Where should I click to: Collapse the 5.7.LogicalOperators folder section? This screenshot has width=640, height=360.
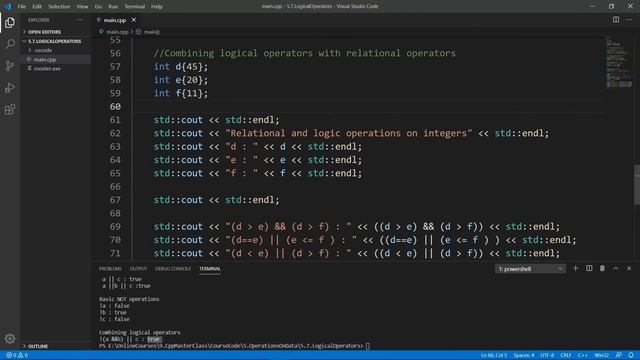pos(56,41)
